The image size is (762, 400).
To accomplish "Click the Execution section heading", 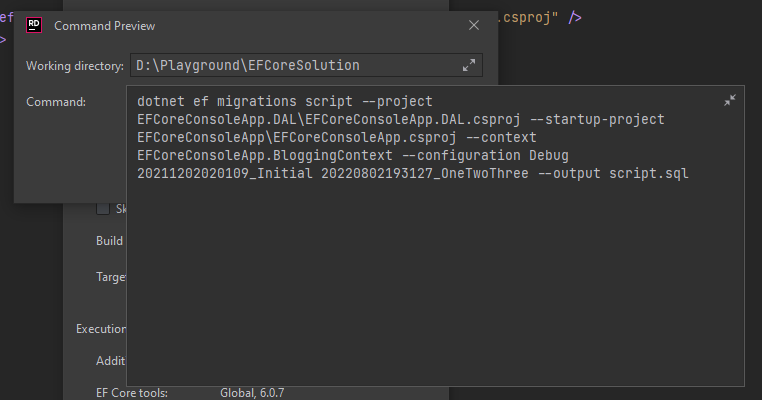I will point(100,328).
